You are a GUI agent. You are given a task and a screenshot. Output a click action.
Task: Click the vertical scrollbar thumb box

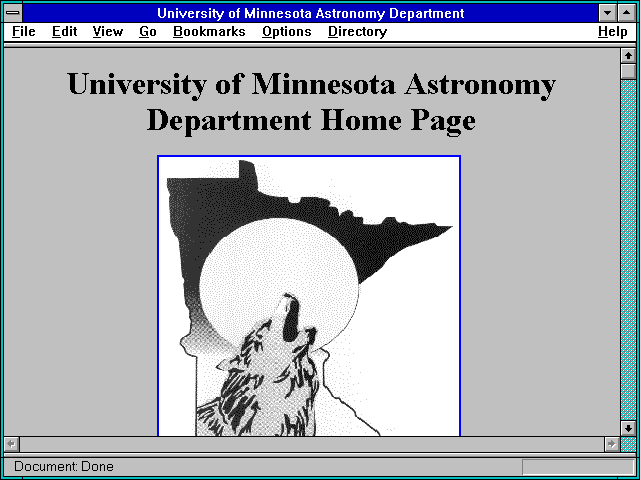tap(628, 71)
